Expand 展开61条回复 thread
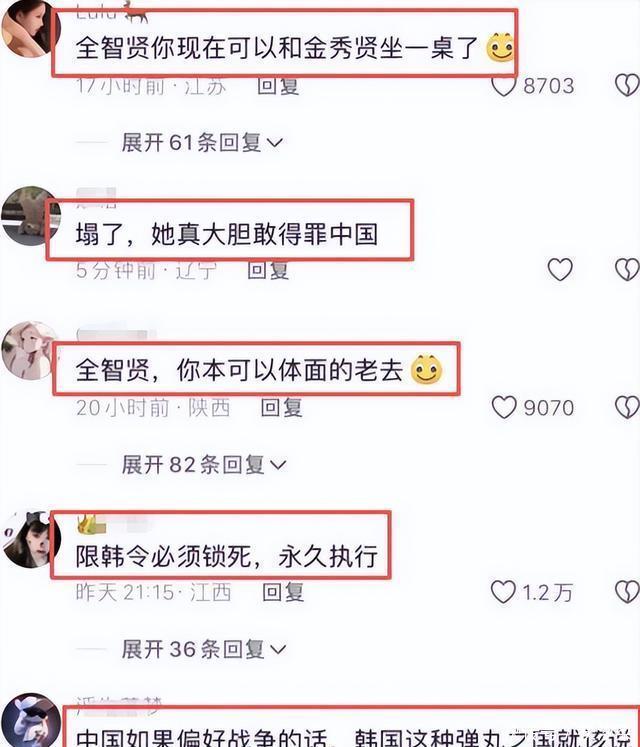640x747 pixels. tap(203, 142)
